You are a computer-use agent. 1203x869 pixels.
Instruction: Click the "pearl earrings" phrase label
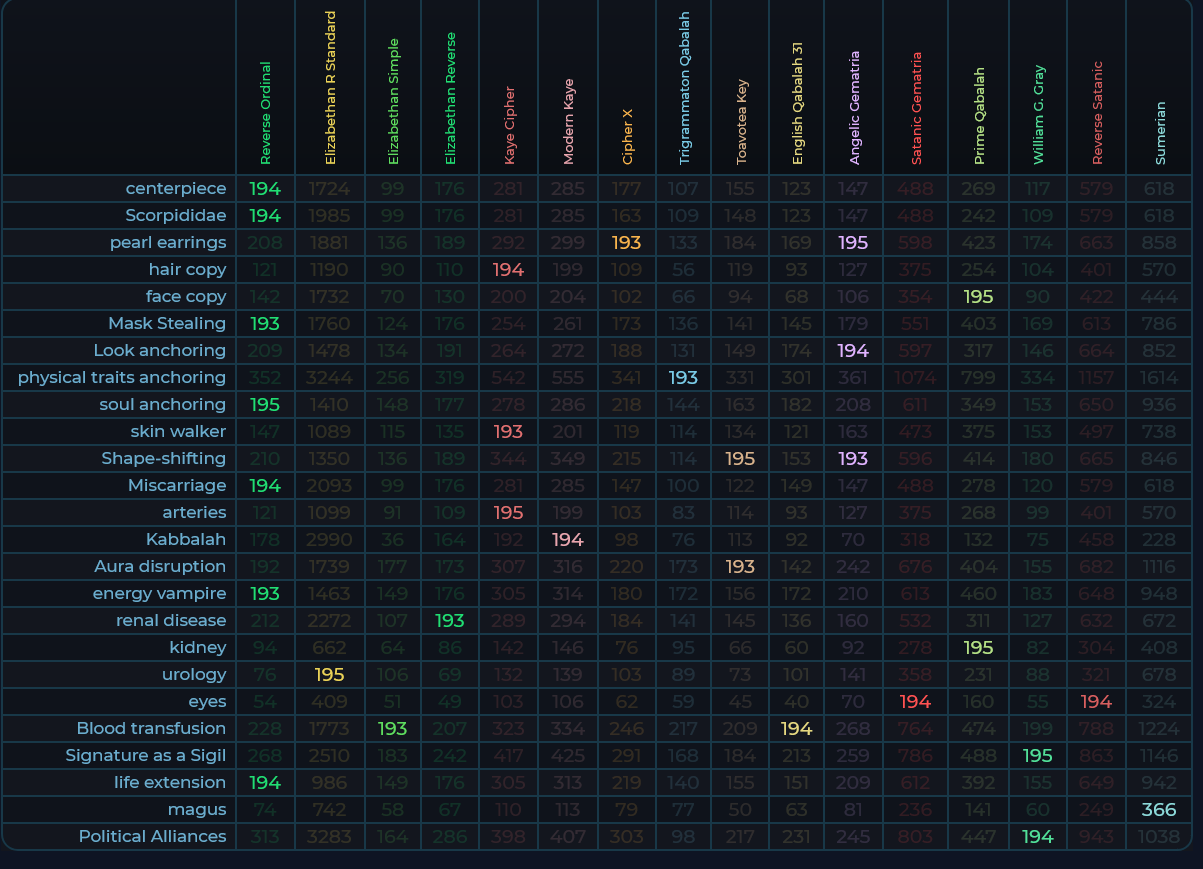tap(168, 243)
